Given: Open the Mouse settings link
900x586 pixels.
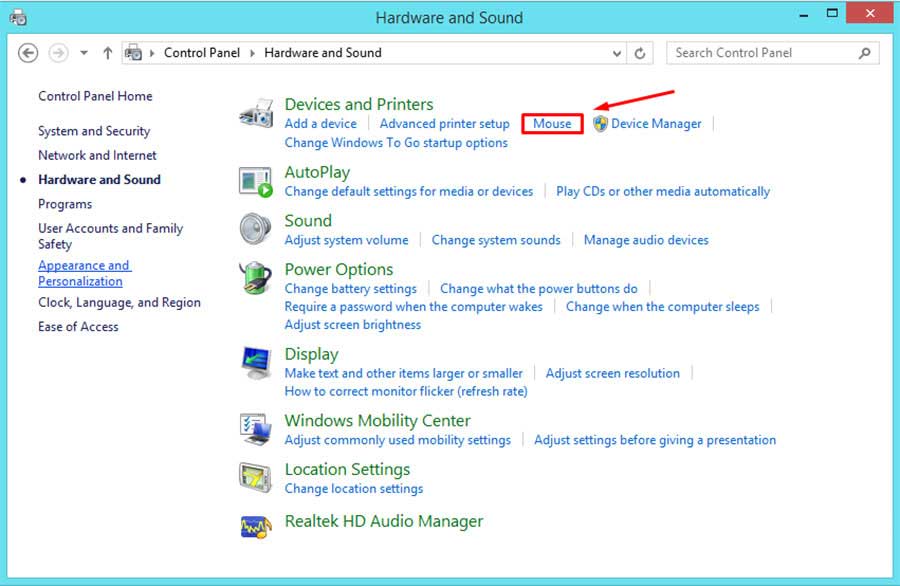Looking at the screenshot, I should pos(552,123).
